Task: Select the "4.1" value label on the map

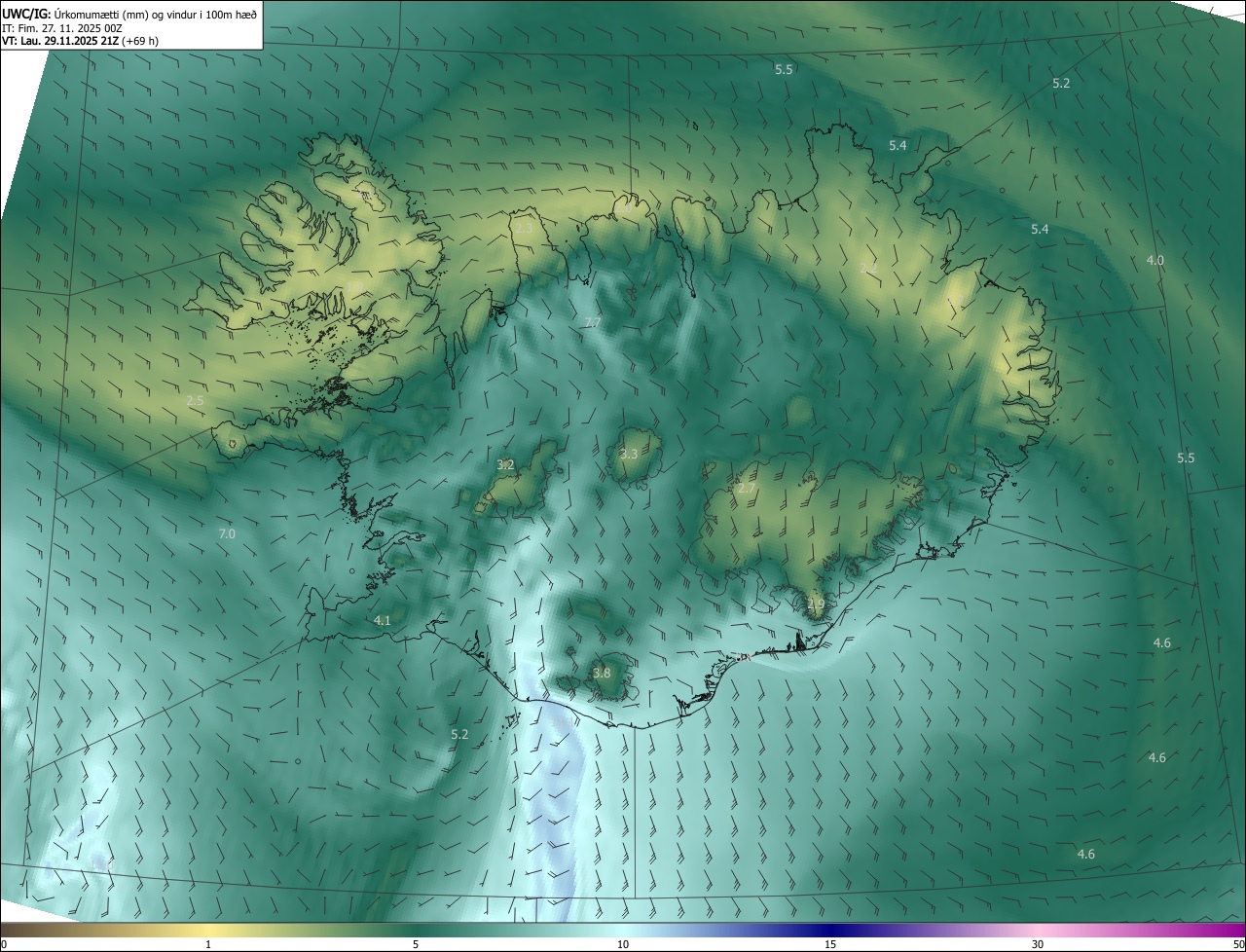Action: click(382, 620)
